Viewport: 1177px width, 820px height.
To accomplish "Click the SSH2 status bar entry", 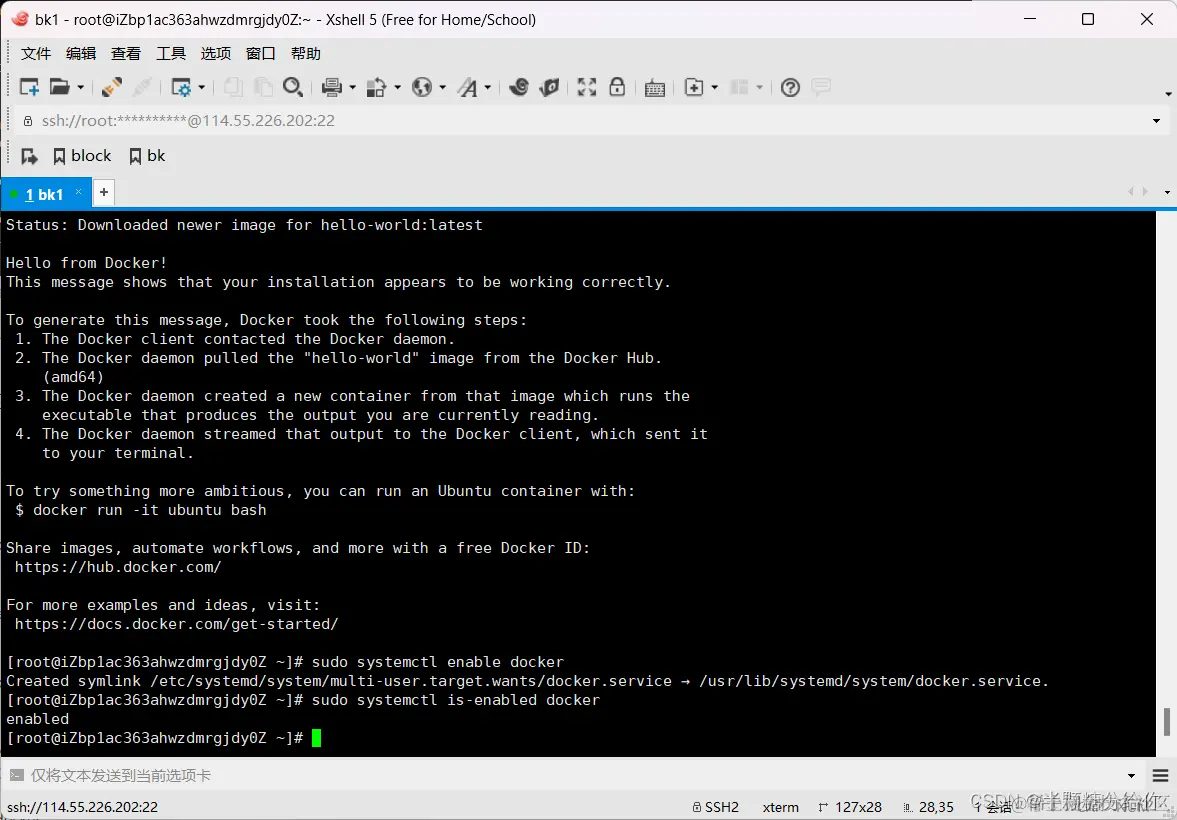I will point(715,807).
